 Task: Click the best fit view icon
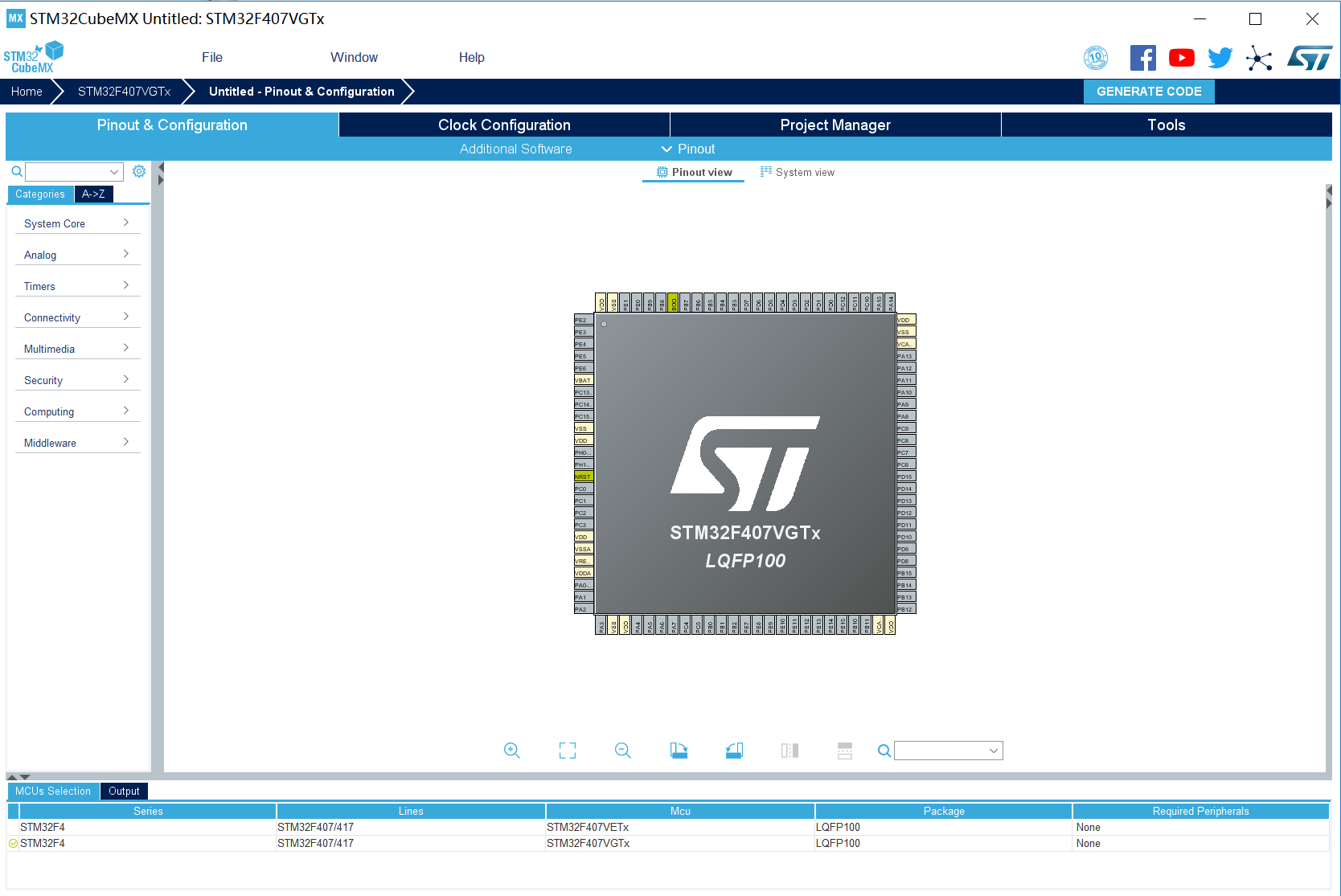(567, 750)
